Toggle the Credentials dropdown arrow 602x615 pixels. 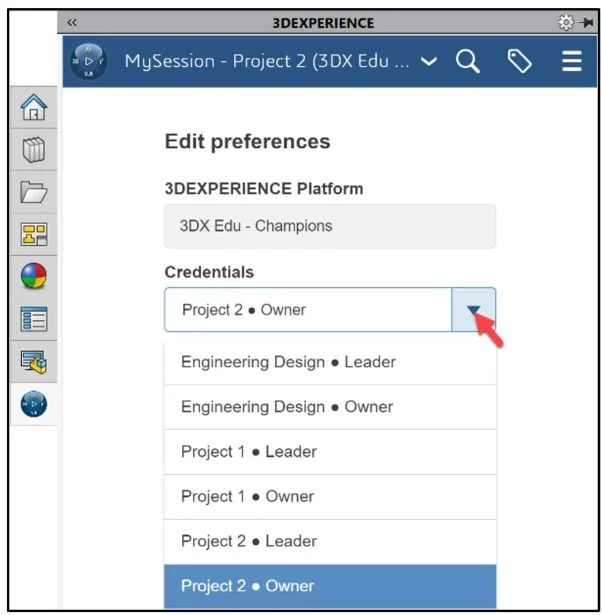click(x=474, y=310)
